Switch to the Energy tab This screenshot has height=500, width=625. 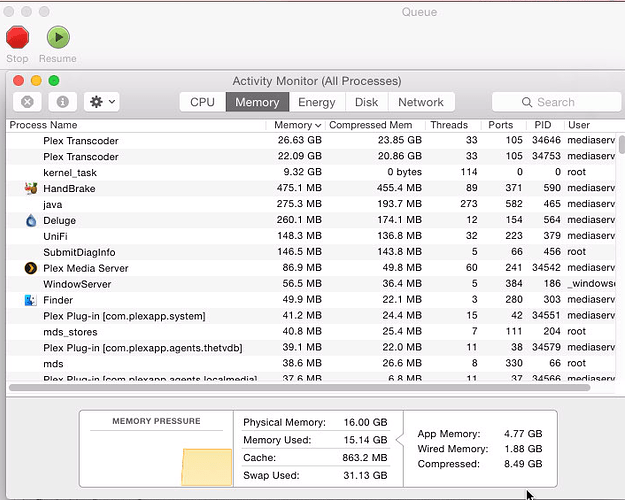tap(317, 102)
